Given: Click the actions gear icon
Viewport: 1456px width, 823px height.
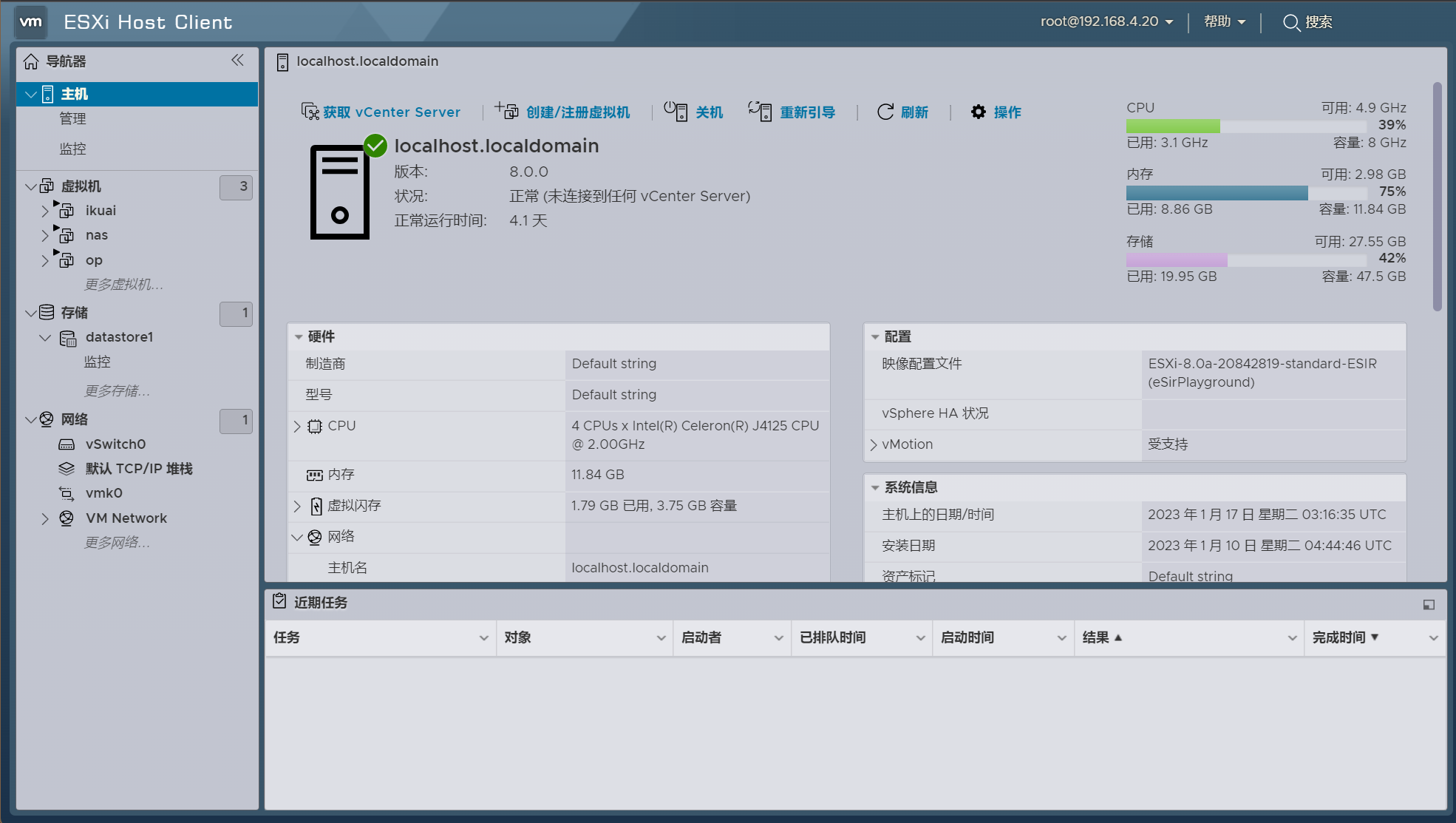Looking at the screenshot, I should click(979, 112).
